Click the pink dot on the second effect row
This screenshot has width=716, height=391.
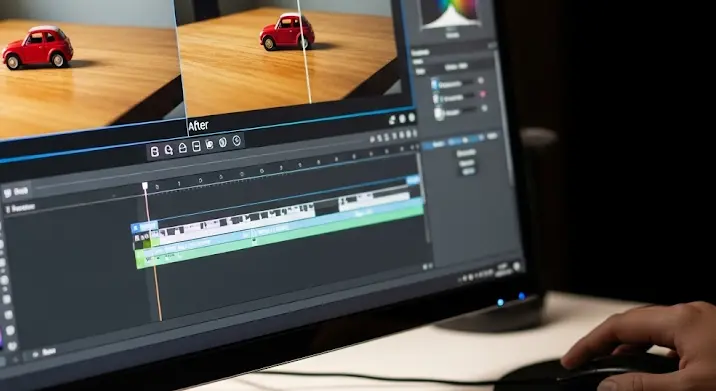click(x=482, y=94)
